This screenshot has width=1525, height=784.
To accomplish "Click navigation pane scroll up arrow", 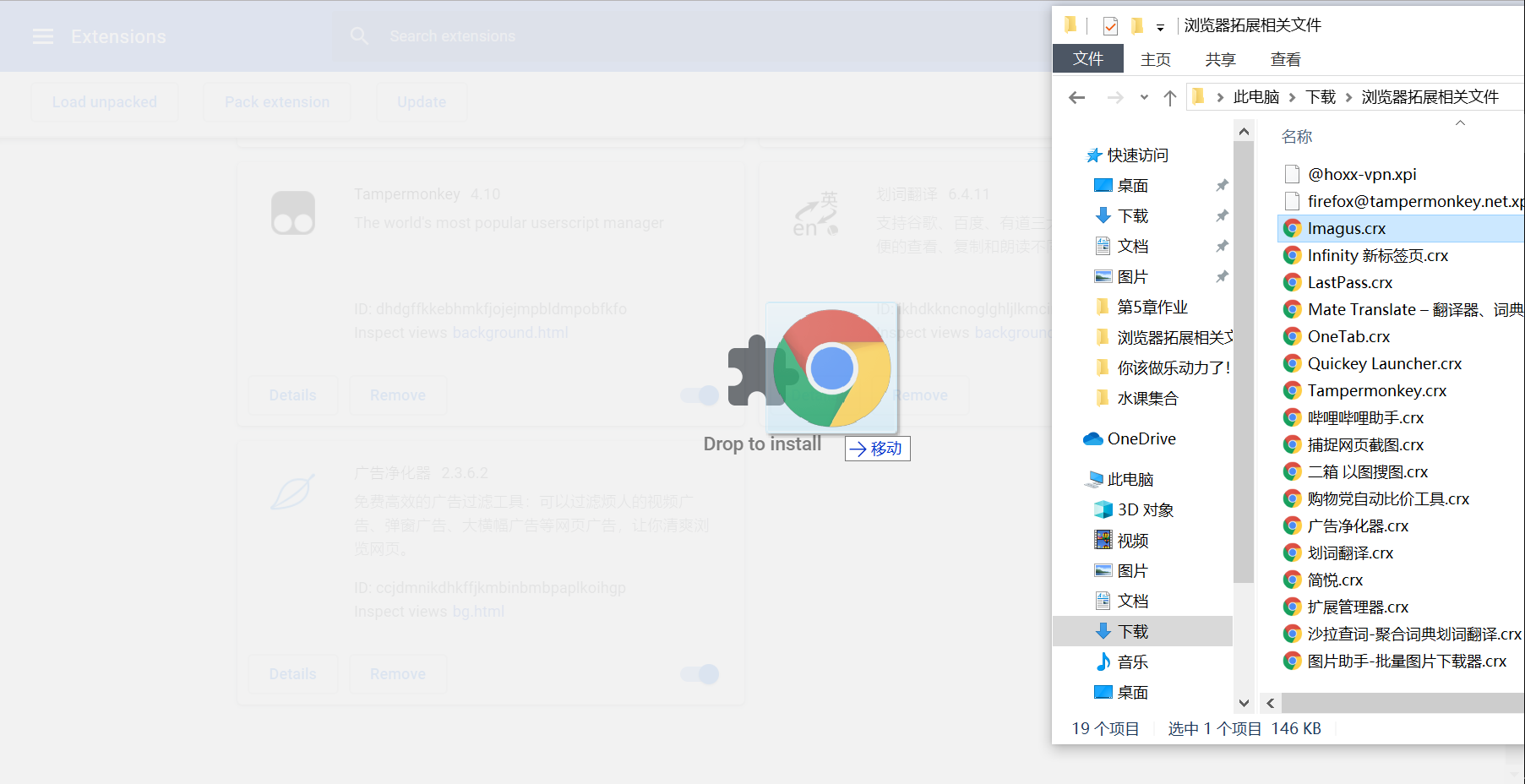I will click(1243, 132).
